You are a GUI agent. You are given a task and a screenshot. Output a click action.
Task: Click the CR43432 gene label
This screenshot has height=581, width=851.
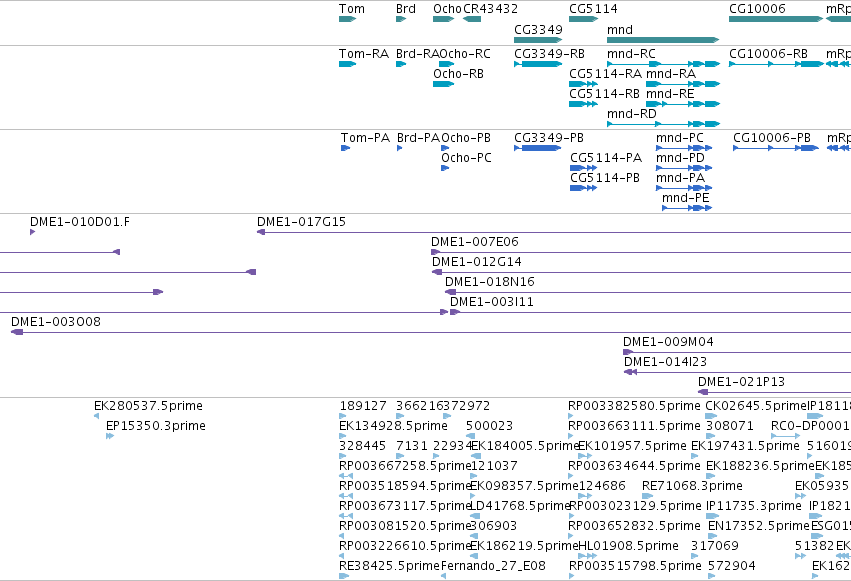[x=490, y=9]
